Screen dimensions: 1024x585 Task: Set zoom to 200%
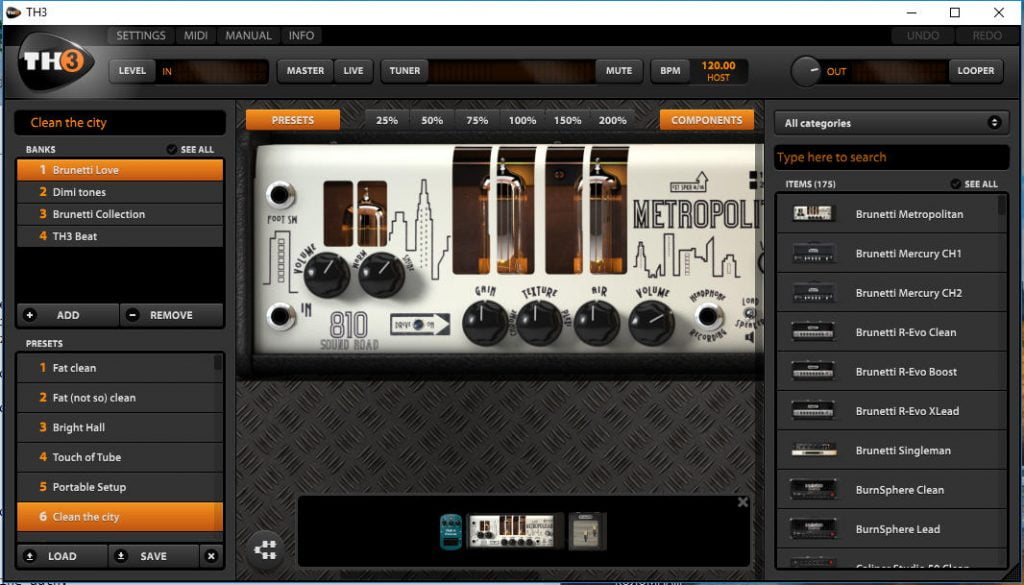(613, 120)
